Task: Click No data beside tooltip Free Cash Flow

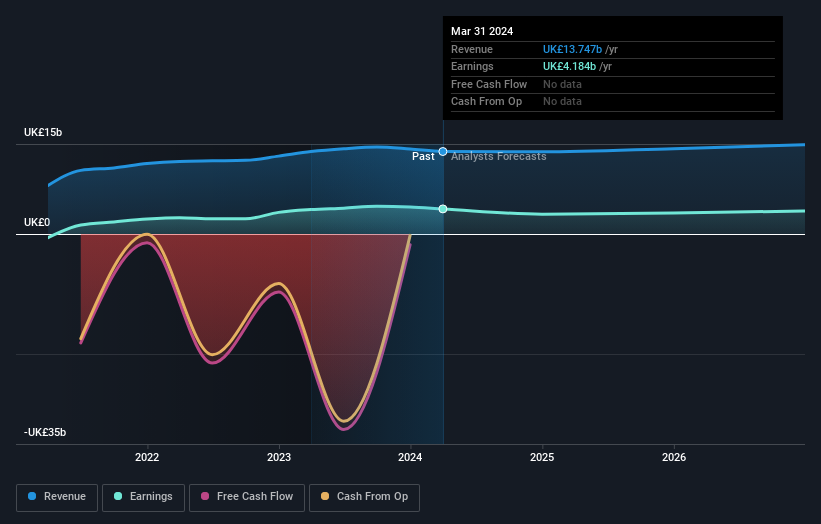Action: tap(562, 84)
